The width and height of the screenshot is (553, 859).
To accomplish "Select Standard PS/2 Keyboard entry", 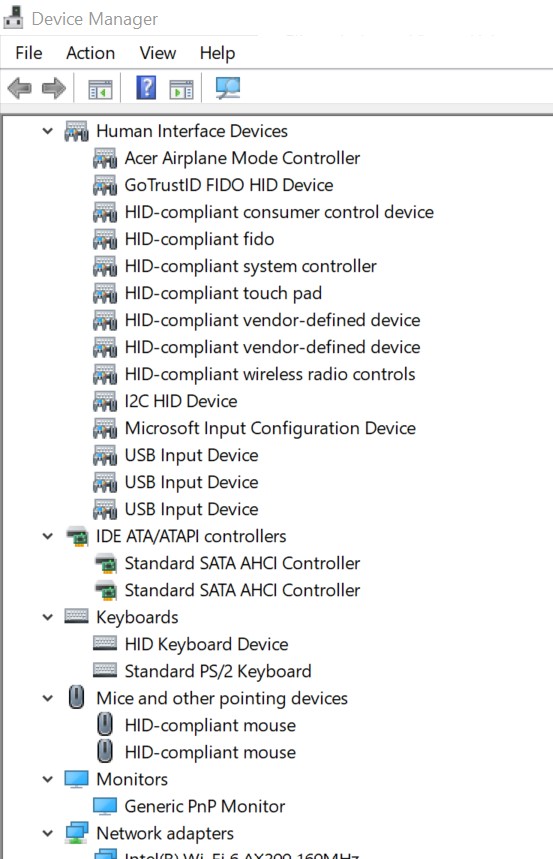I will click(x=218, y=671).
